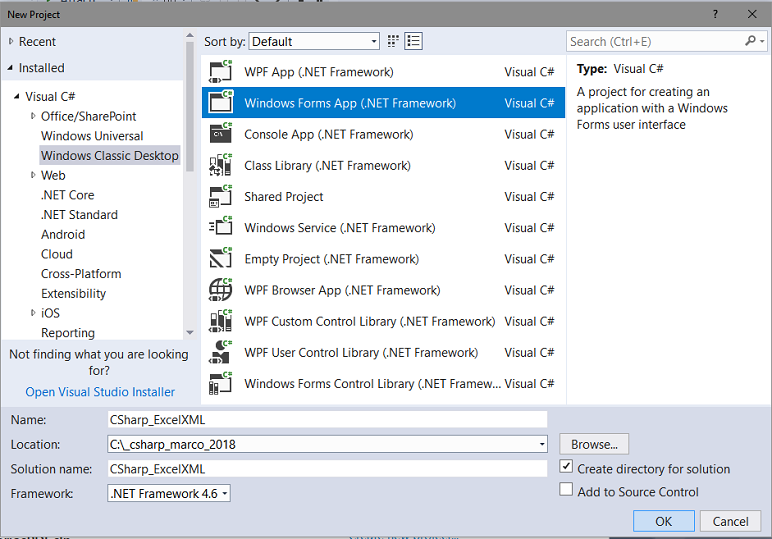
Task: Expand the Web tree node
Action: click(x=33, y=175)
